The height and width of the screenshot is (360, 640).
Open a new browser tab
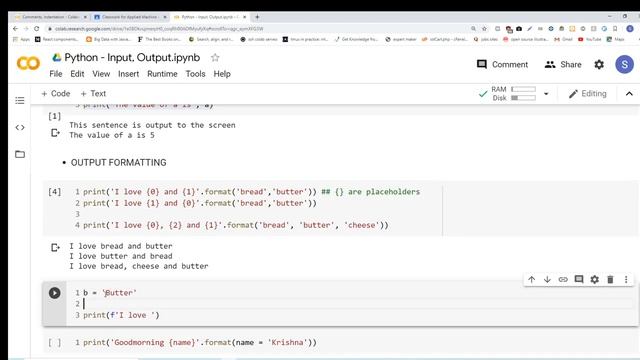coord(257,17)
